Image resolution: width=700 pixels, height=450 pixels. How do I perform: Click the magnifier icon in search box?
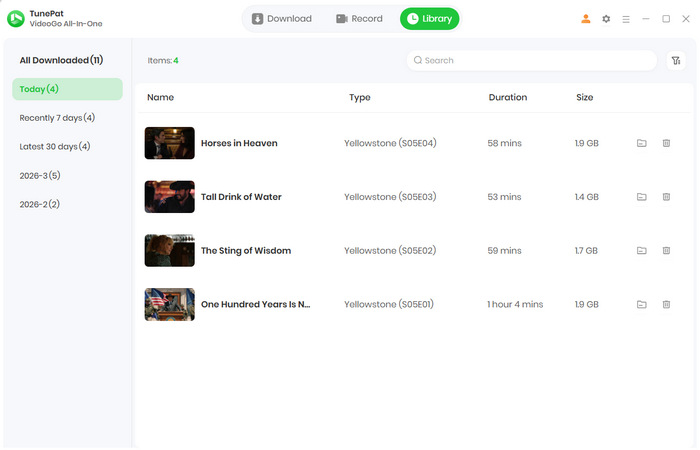(x=417, y=60)
